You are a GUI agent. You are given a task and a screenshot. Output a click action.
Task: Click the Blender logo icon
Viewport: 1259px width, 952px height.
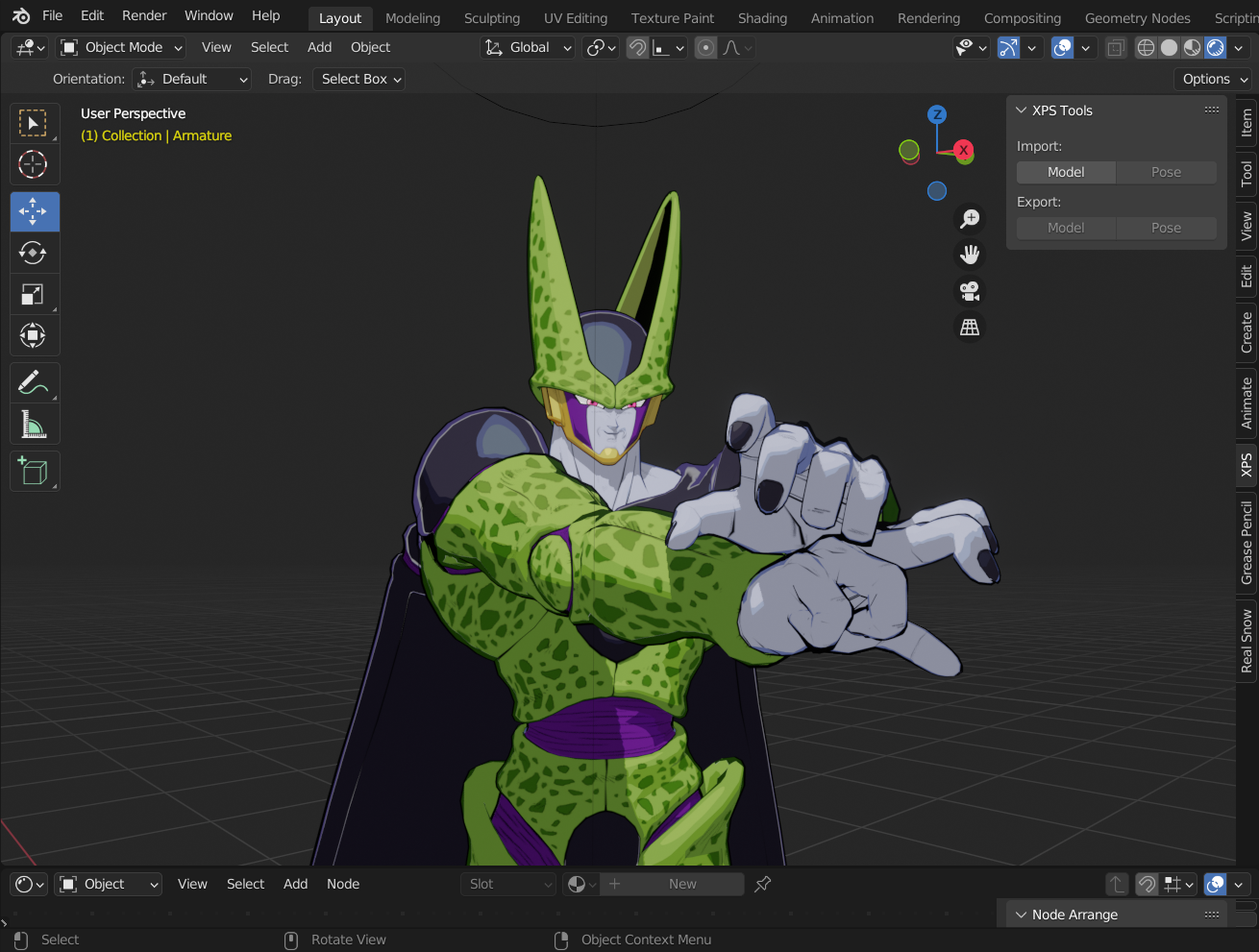point(21,16)
